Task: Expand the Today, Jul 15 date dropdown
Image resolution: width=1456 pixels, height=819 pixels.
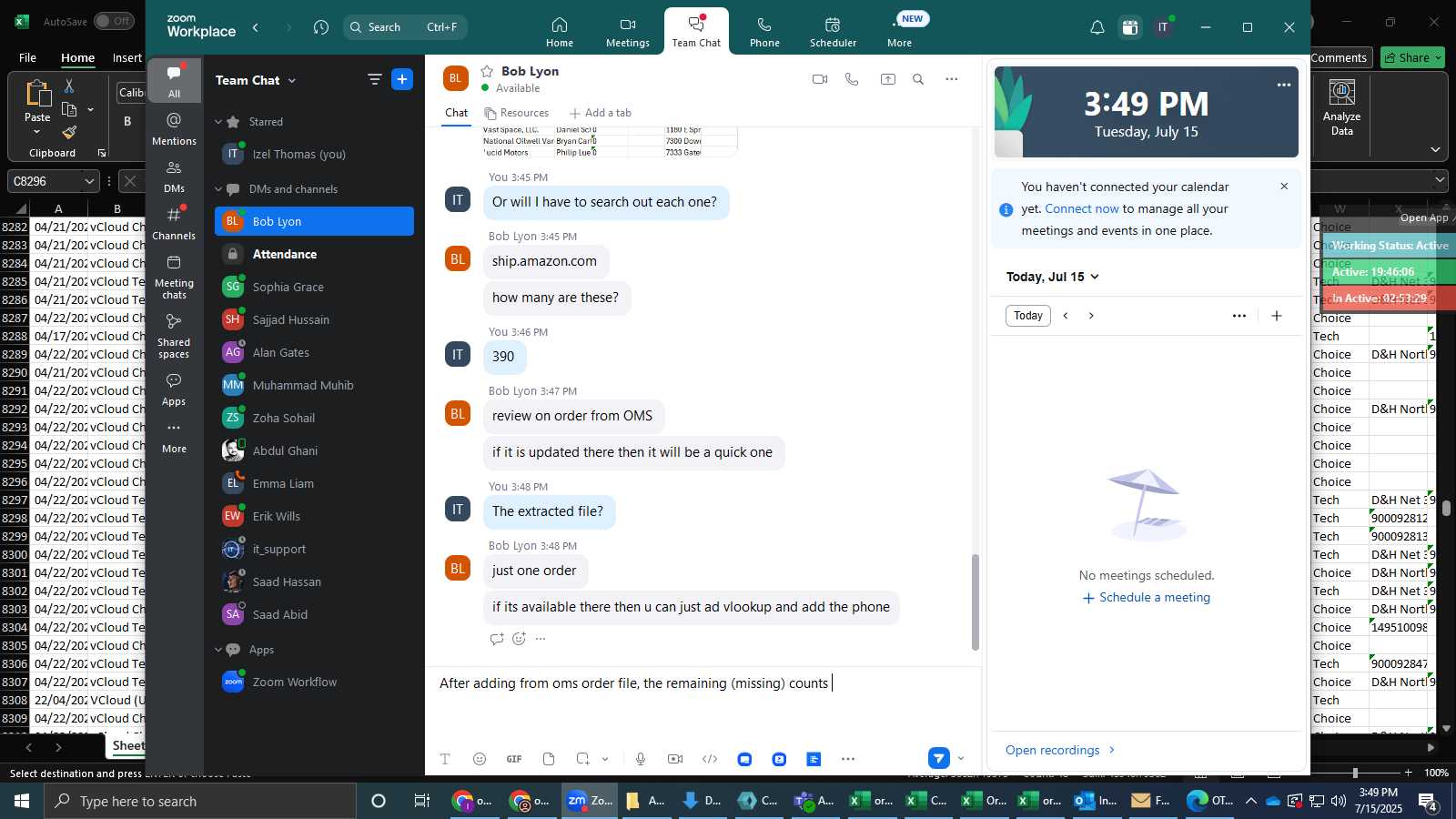Action: (x=1095, y=277)
